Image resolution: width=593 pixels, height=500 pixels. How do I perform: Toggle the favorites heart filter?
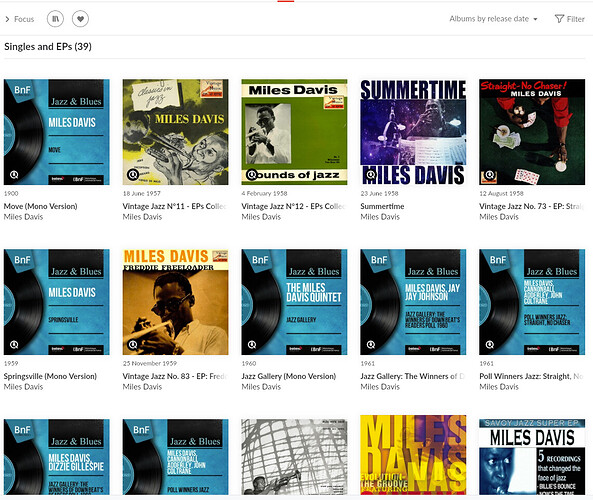(80, 19)
